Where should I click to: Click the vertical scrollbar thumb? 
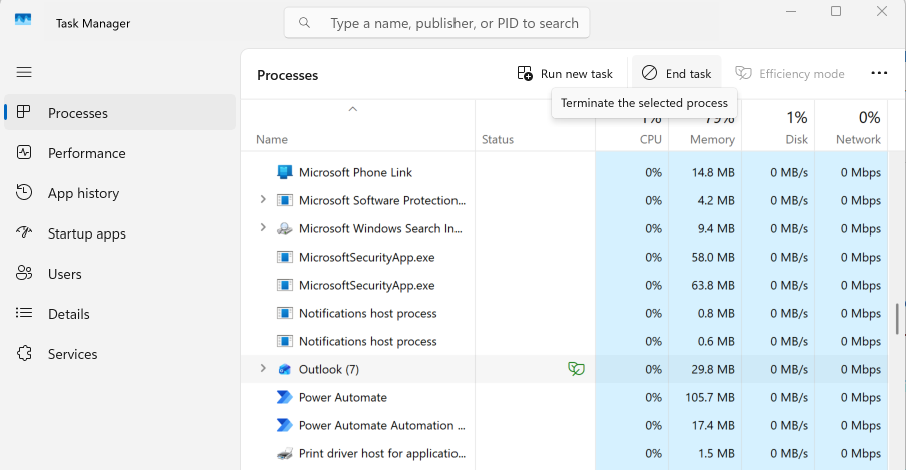[898, 319]
